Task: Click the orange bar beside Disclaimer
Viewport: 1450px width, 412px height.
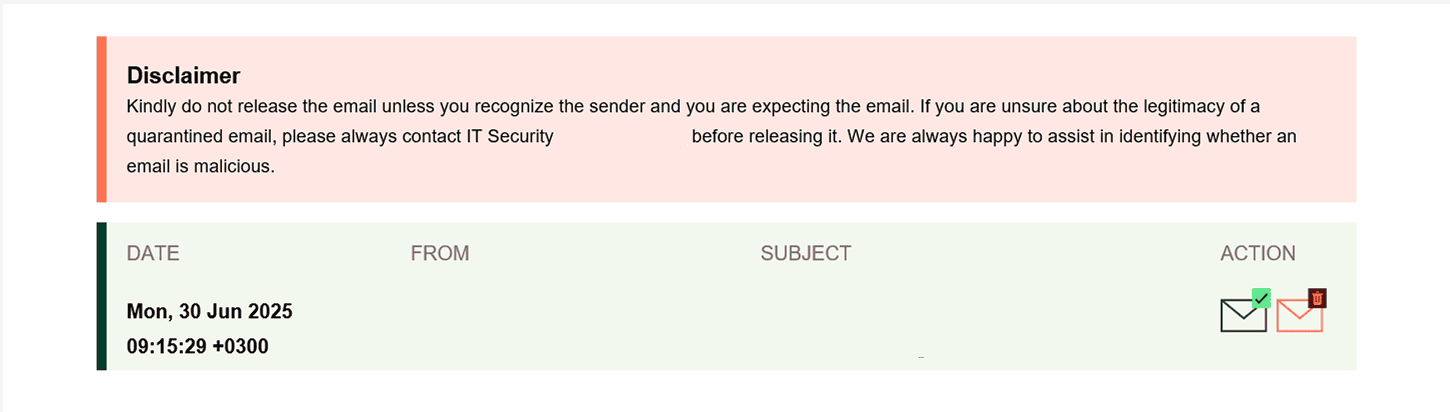Action: coord(101,119)
